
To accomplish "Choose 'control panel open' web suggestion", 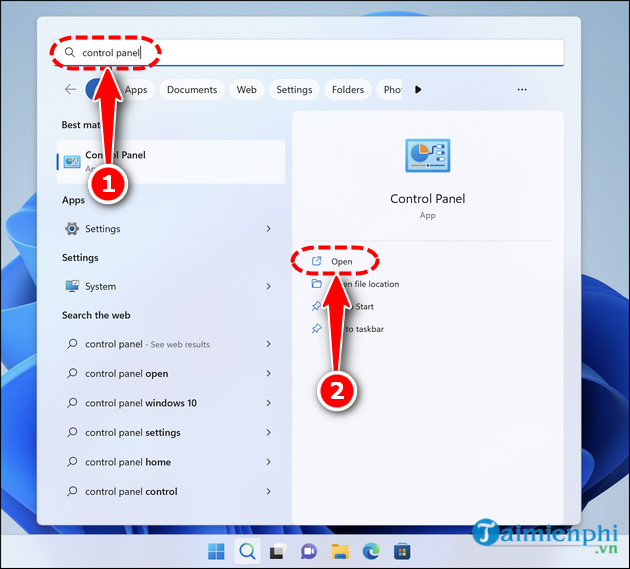I will [x=127, y=374].
